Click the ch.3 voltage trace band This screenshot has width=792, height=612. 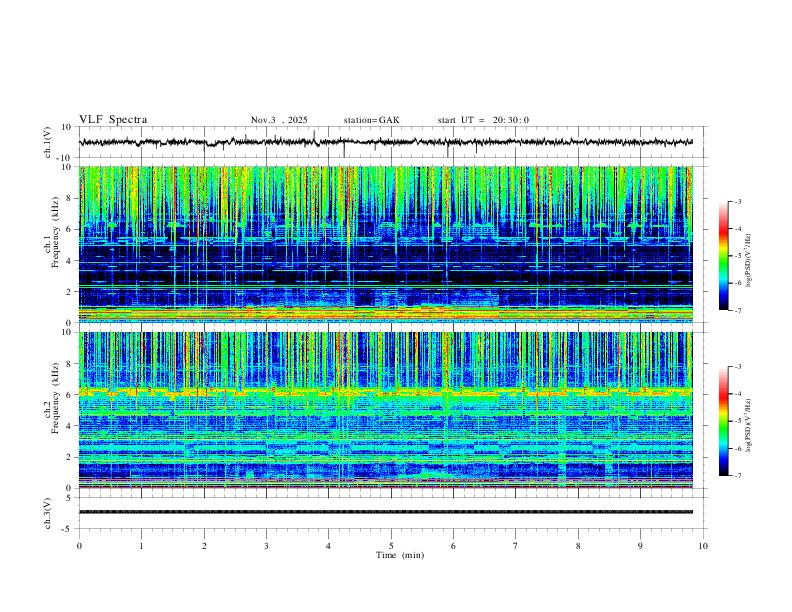386,512
